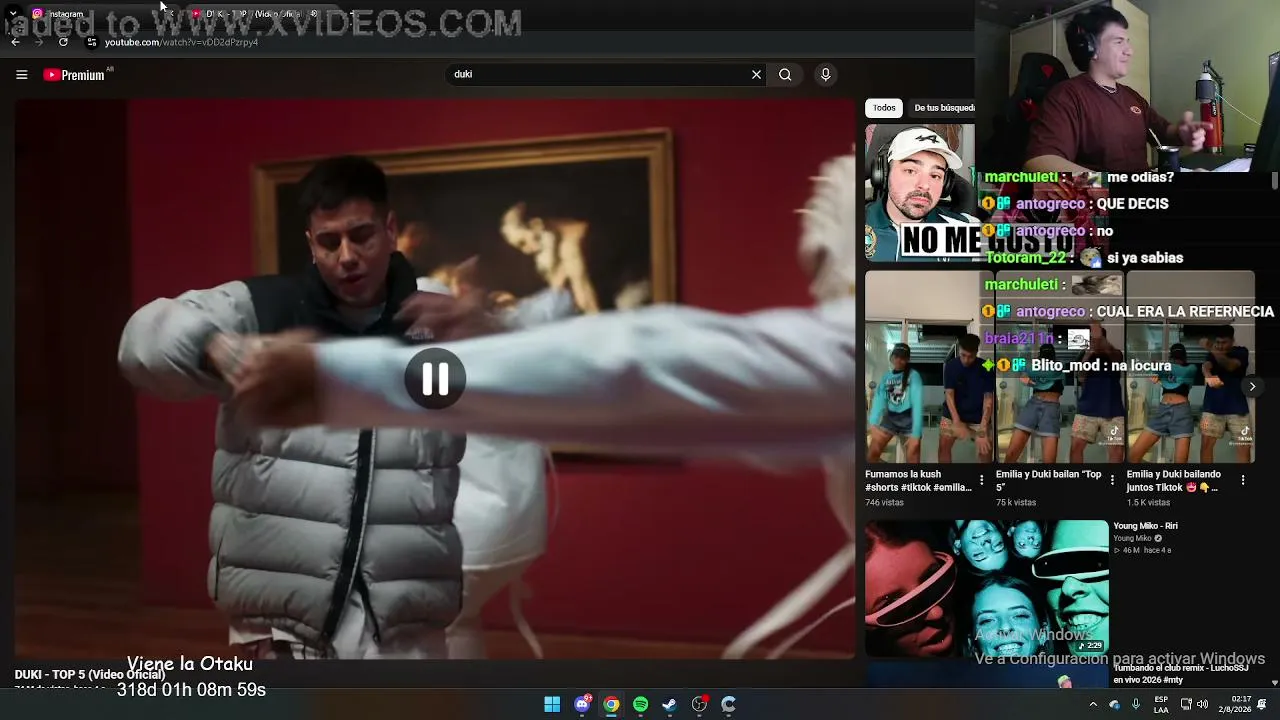Open 'Emilia y Duki bailan Top 5' short

pyautogui.click(x=1059, y=367)
